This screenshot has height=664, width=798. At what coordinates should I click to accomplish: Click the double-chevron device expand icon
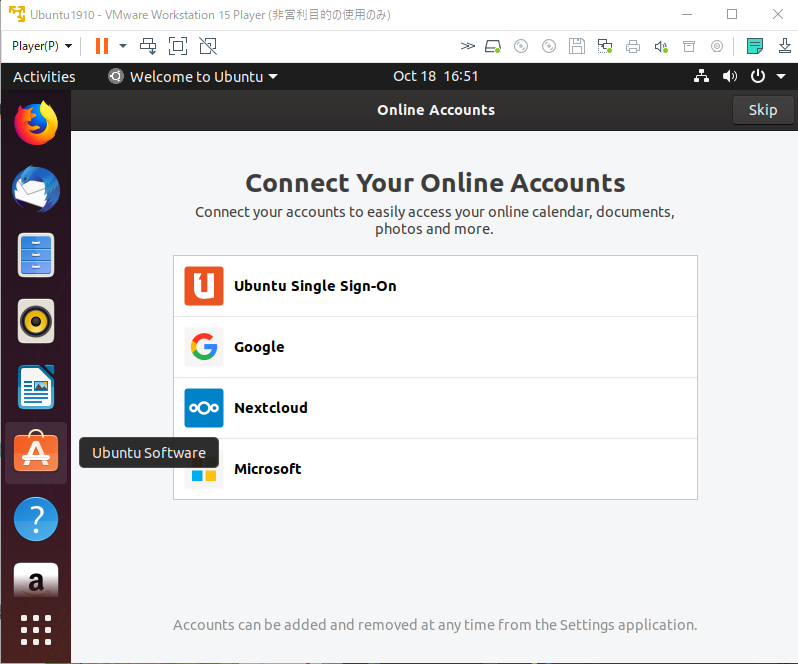[x=467, y=46]
